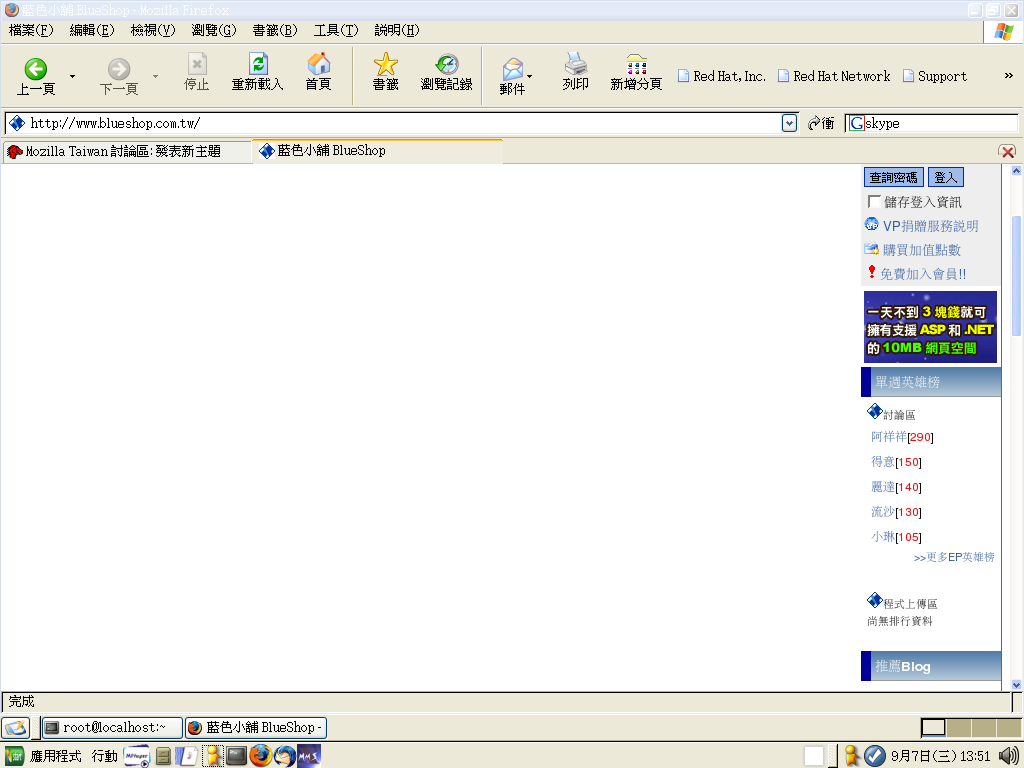
Task: Click the Print toolbar icon
Action: [575, 65]
